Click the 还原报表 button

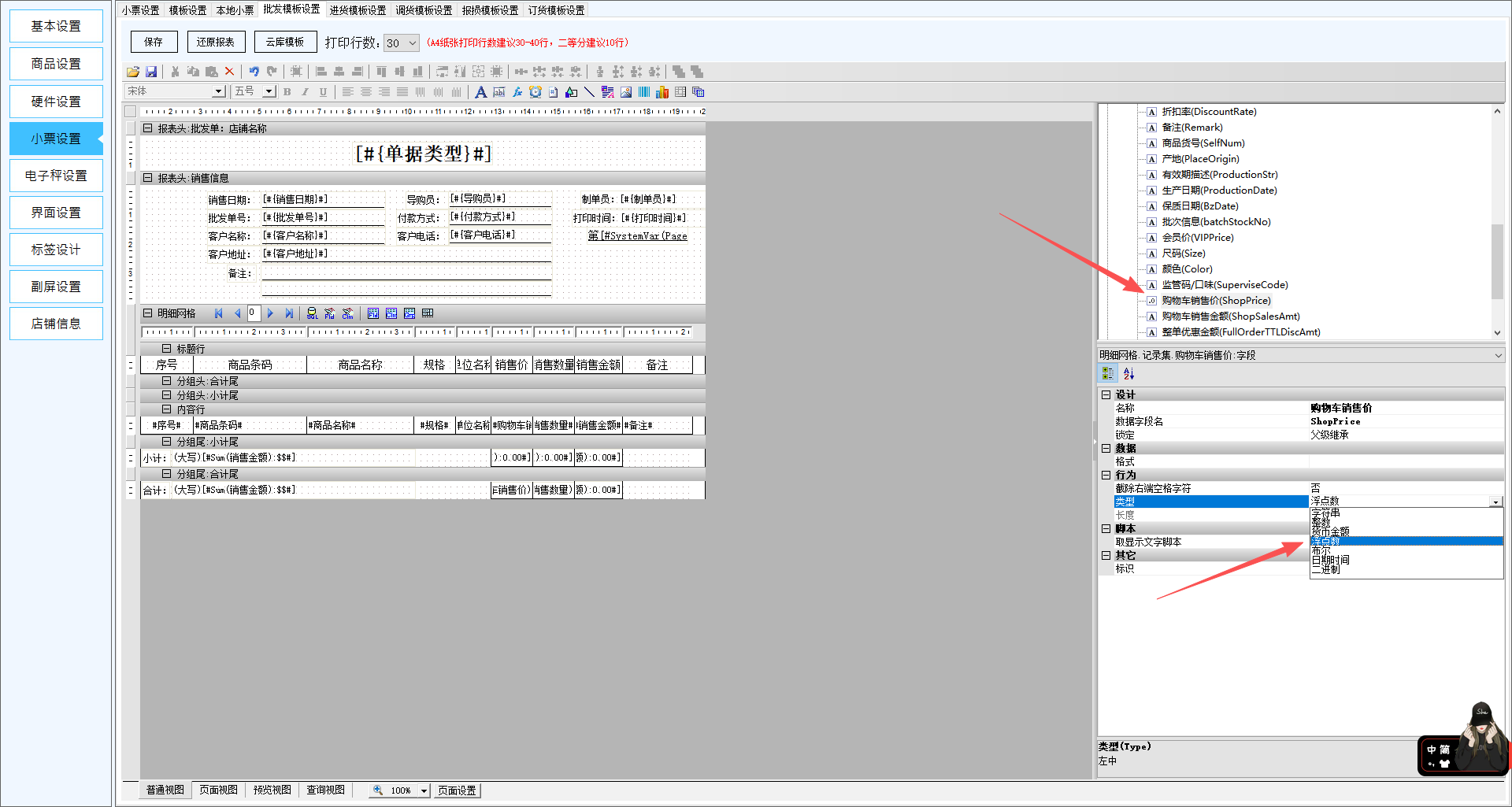[x=216, y=42]
